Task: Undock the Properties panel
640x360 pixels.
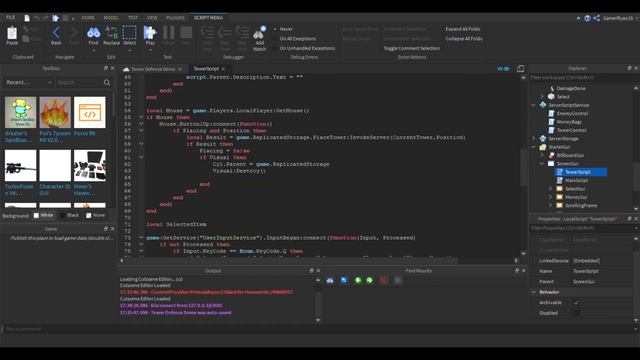Action: [x=629, y=219]
